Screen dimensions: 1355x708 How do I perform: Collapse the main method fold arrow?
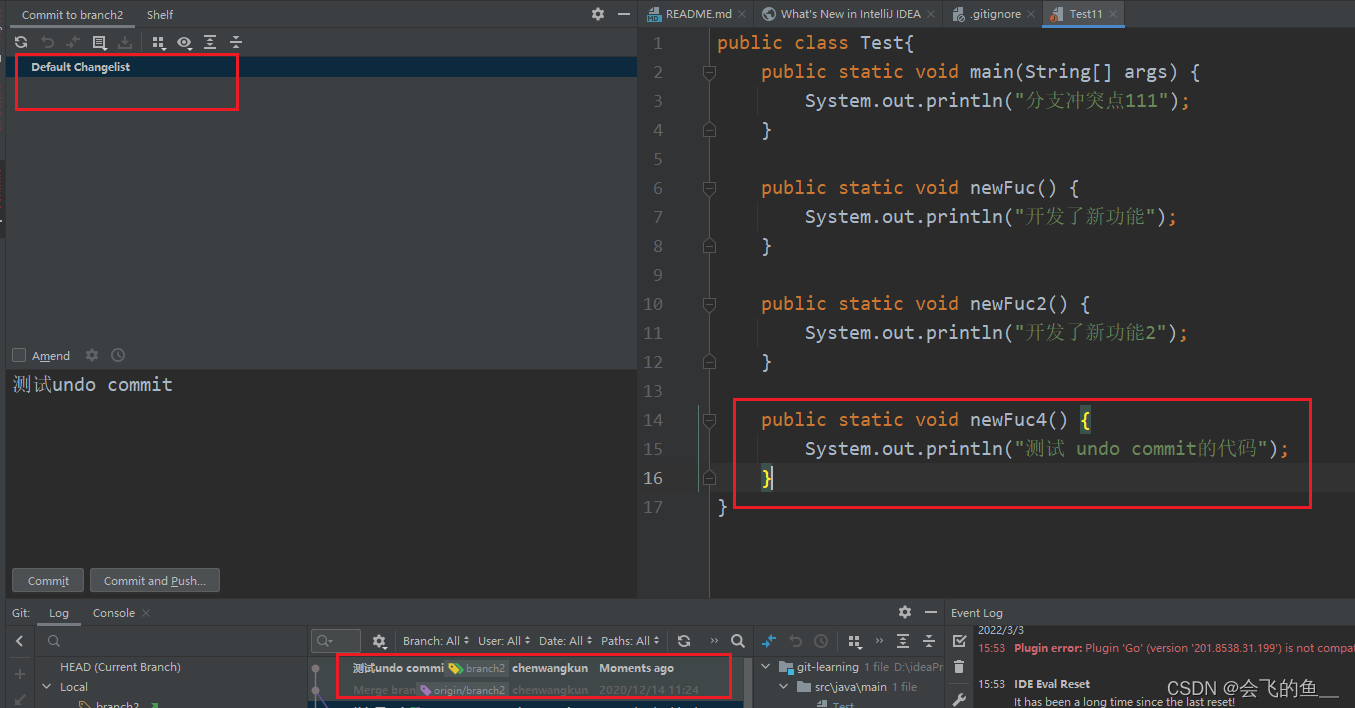(708, 71)
